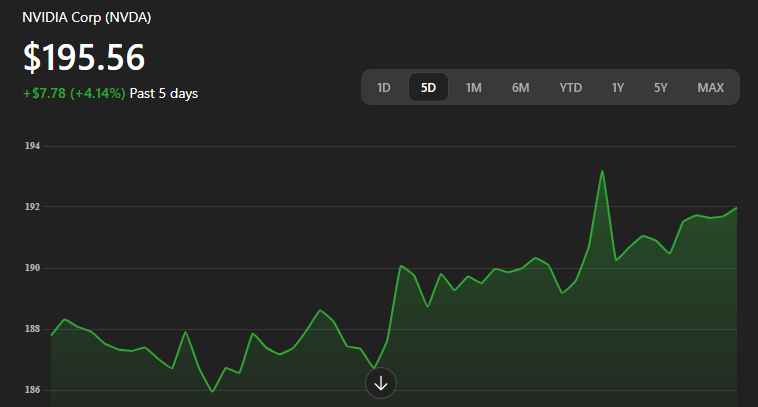The height and width of the screenshot is (407, 758).
Task: Click the NVIDIA Corp (NVDA) title
Action: pos(87,17)
